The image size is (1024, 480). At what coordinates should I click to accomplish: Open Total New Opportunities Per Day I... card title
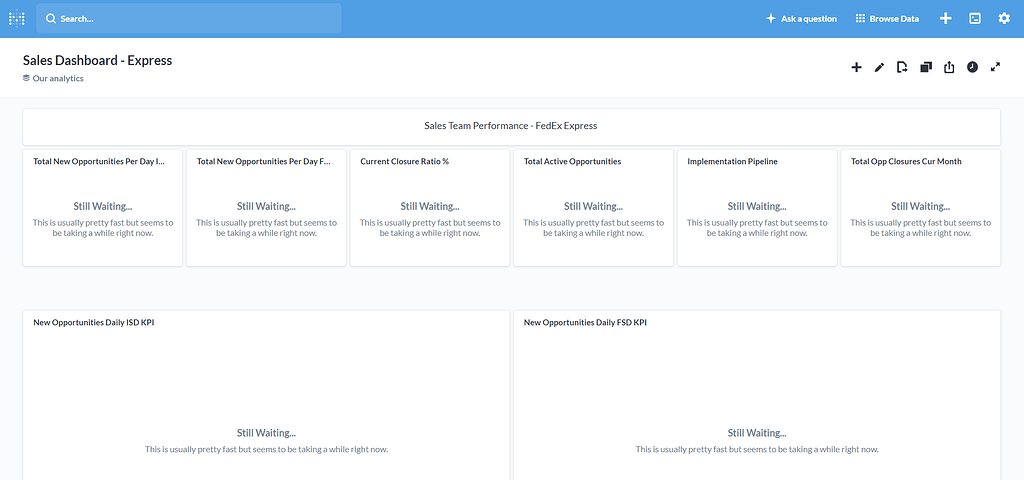99,161
